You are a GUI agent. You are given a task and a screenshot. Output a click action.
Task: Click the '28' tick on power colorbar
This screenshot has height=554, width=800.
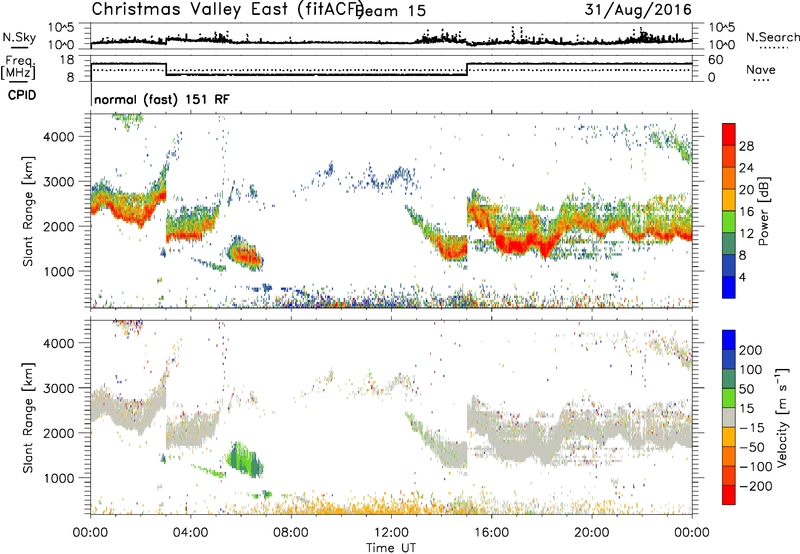(746, 146)
